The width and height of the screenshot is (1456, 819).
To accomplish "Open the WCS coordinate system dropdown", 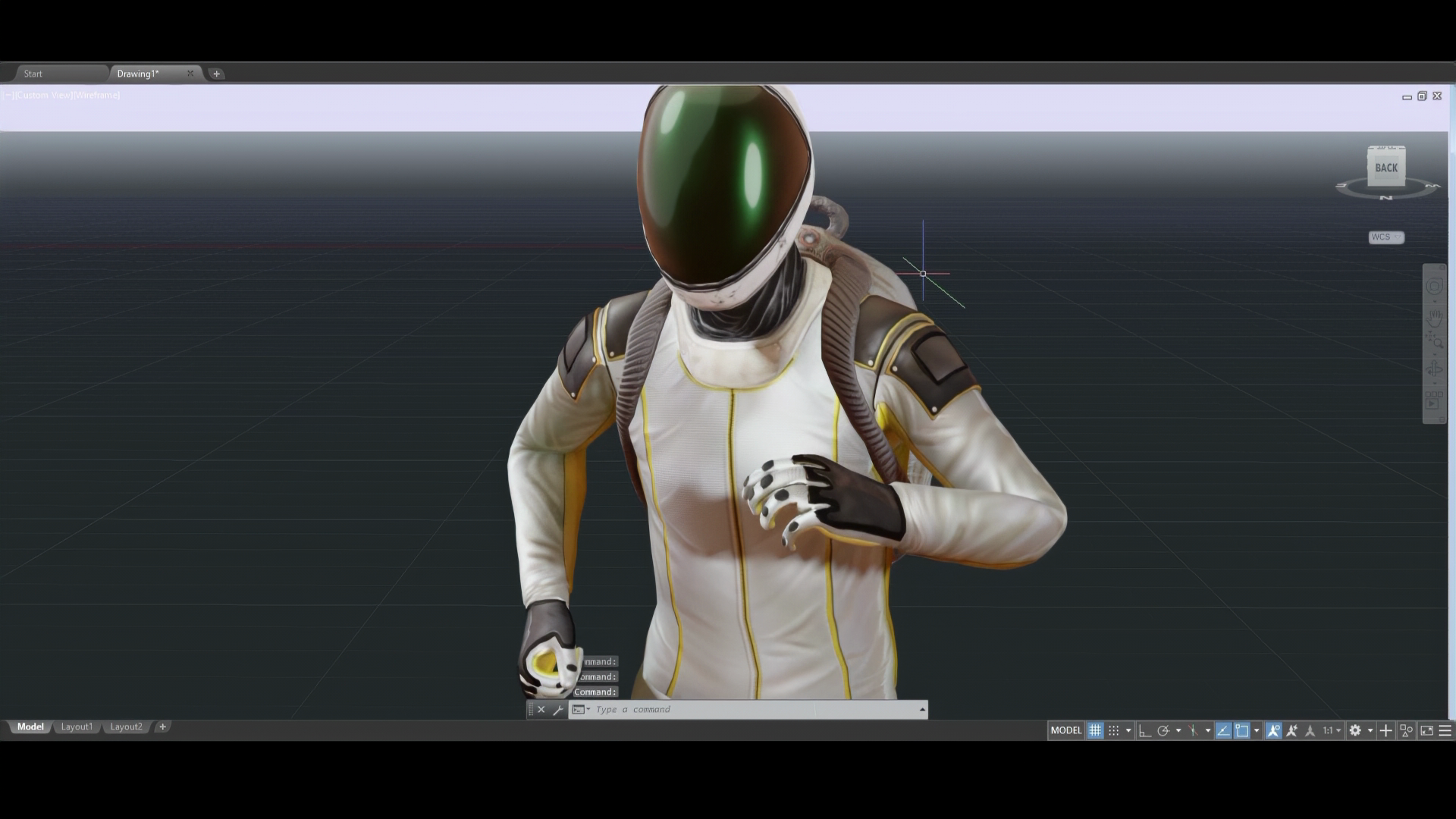I will tap(1386, 237).
